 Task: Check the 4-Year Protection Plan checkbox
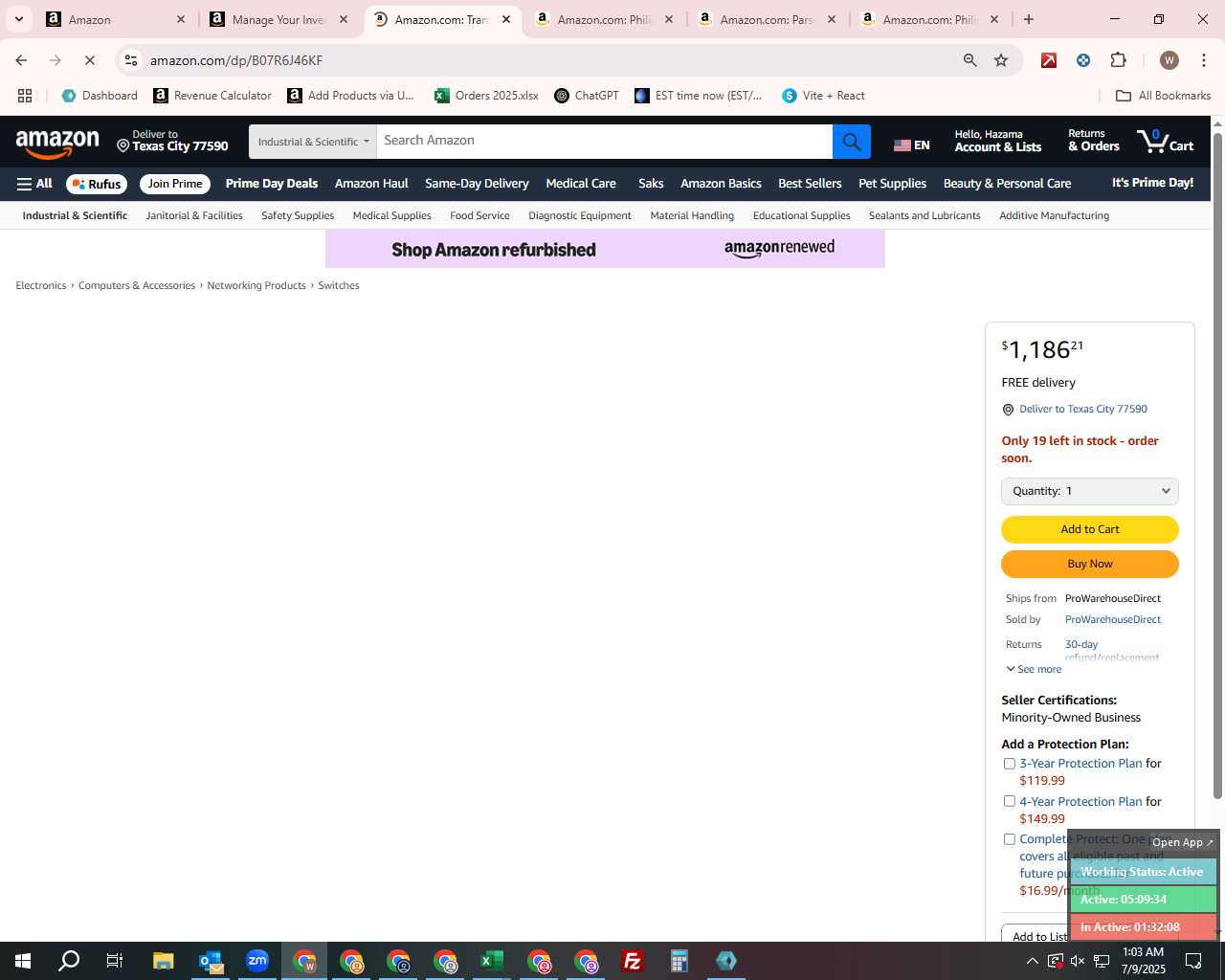(x=1009, y=802)
